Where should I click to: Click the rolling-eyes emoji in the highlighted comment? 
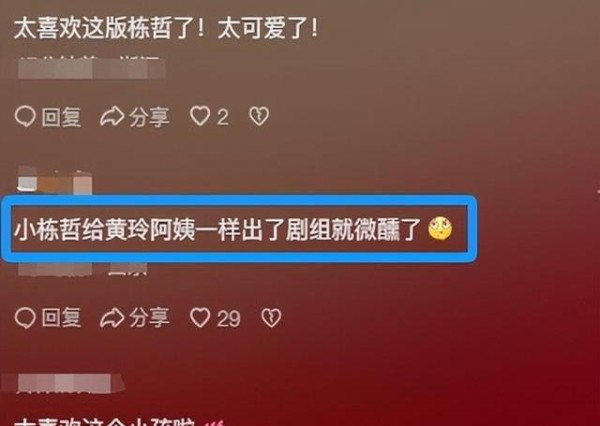coord(440,229)
